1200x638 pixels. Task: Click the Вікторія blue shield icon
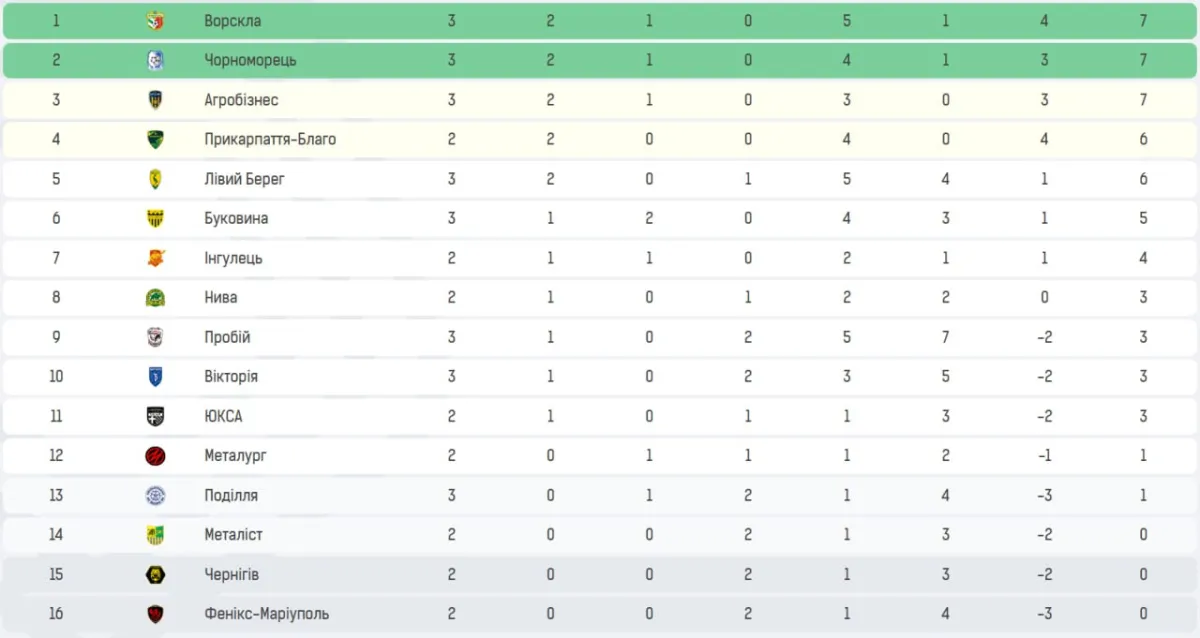(x=155, y=377)
